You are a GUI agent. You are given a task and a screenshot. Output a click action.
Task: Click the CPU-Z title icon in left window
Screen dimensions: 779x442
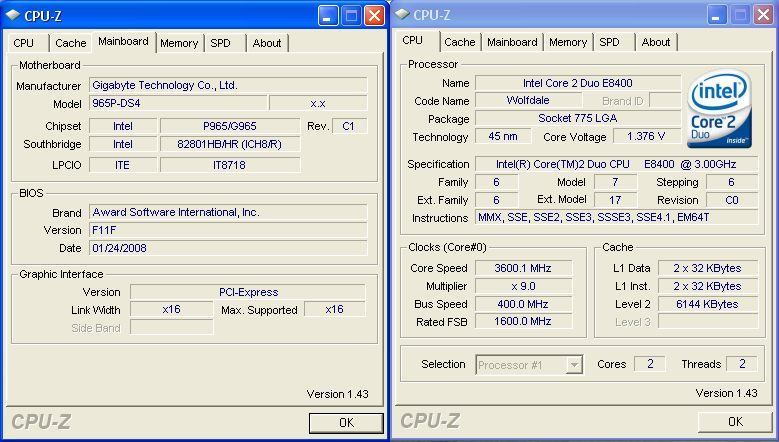pyautogui.click(x=12, y=15)
